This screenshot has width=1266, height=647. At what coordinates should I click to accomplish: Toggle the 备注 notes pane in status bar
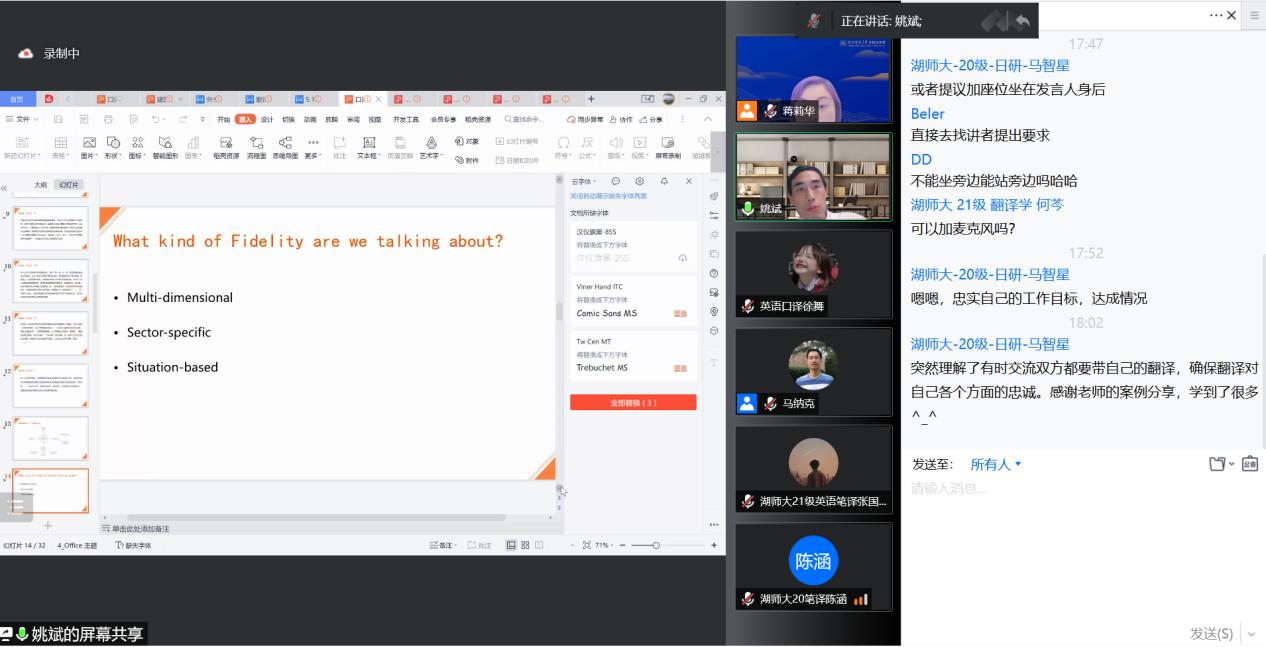pyautogui.click(x=441, y=545)
